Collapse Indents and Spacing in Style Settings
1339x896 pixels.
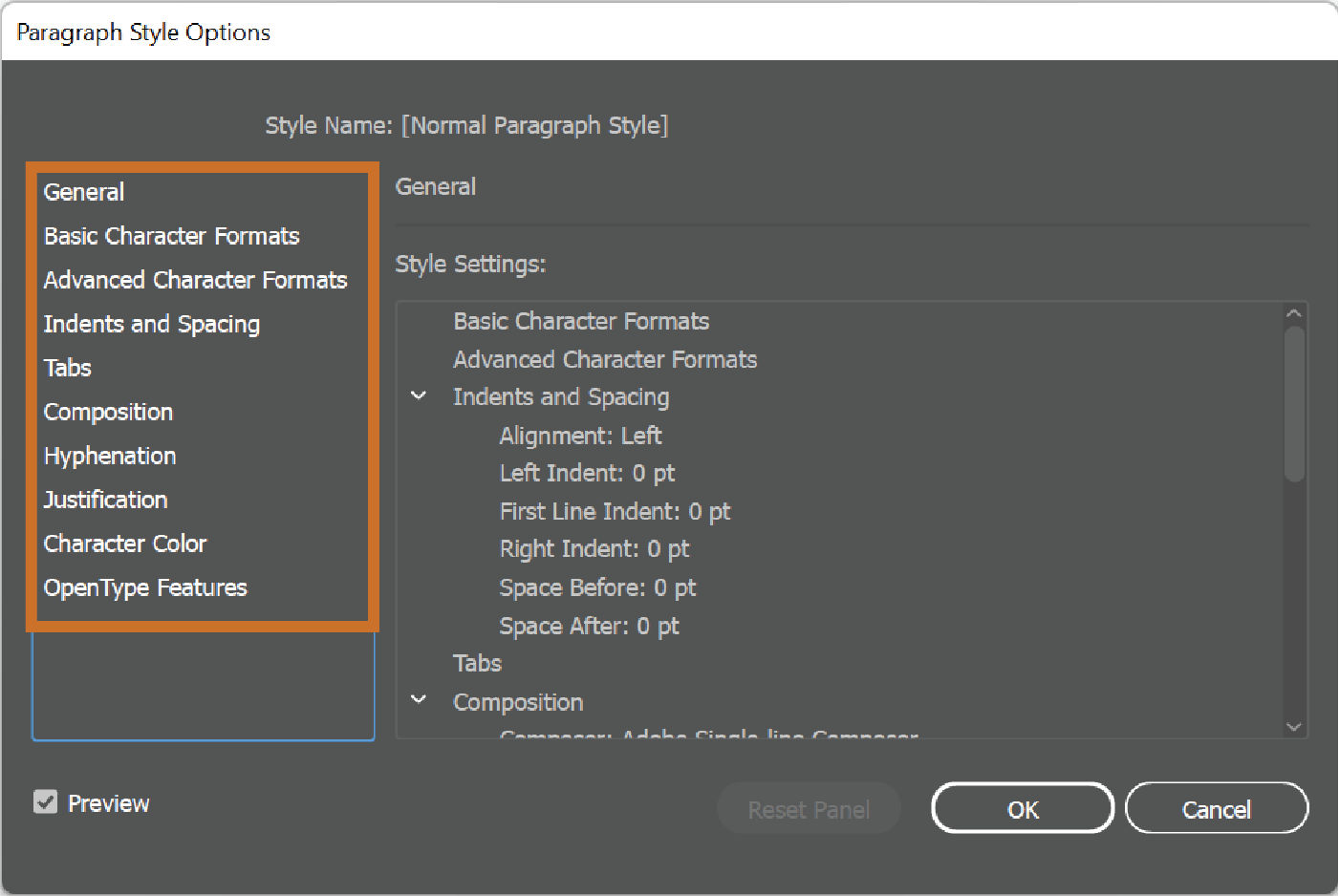coord(418,395)
